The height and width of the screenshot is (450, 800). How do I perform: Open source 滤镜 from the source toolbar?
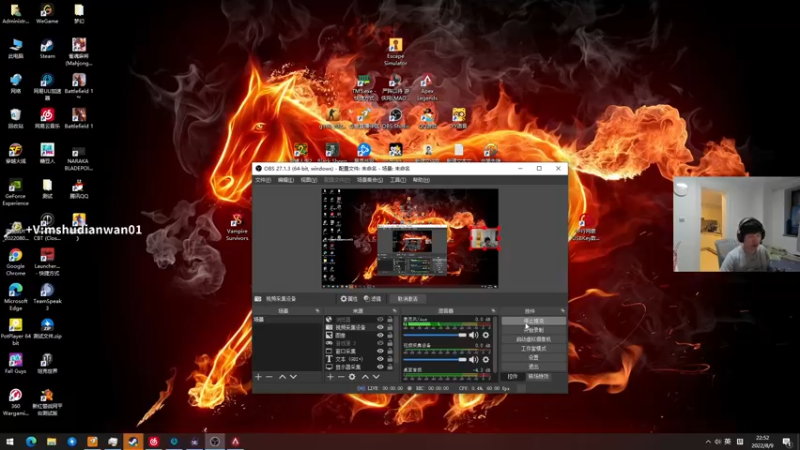372,299
